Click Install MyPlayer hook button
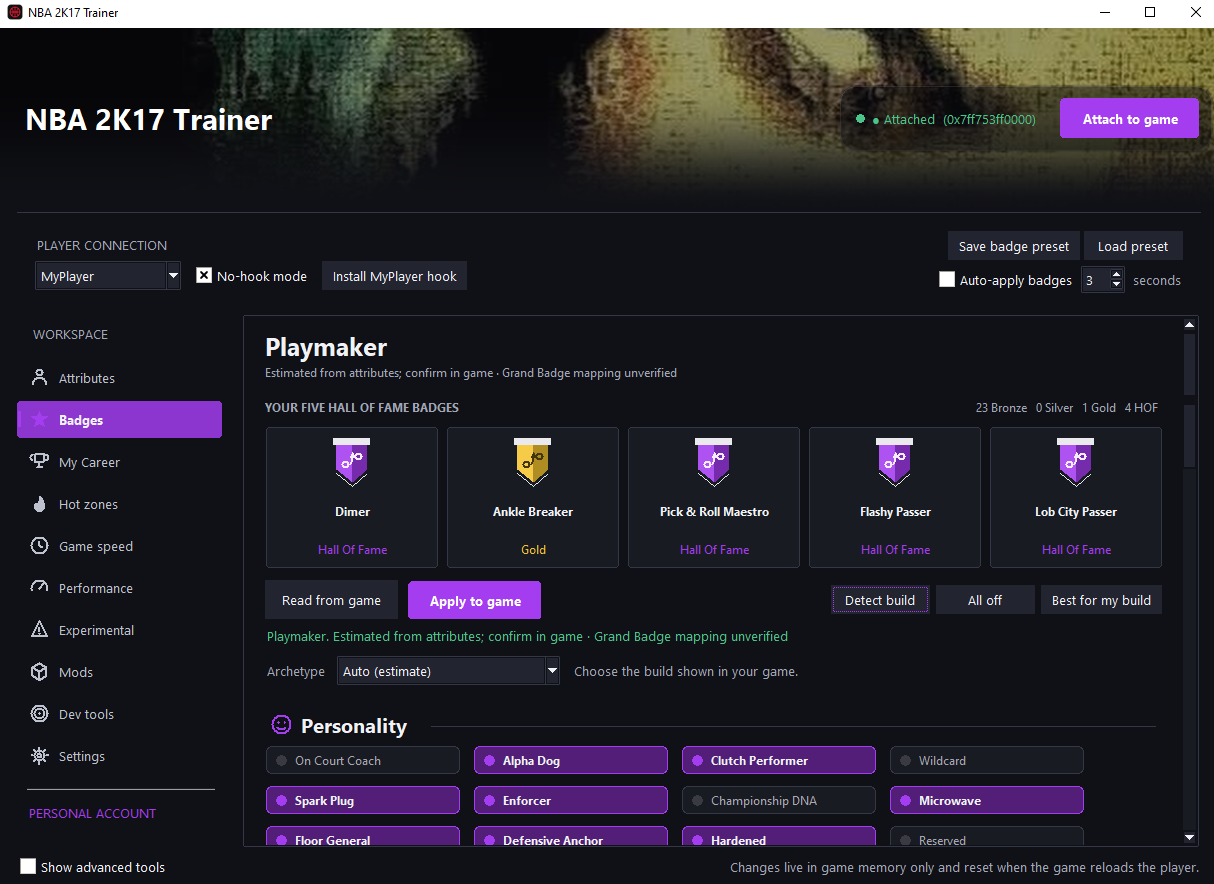Image resolution: width=1214 pixels, height=884 pixels. pyautogui.click(x=394, y=276)
